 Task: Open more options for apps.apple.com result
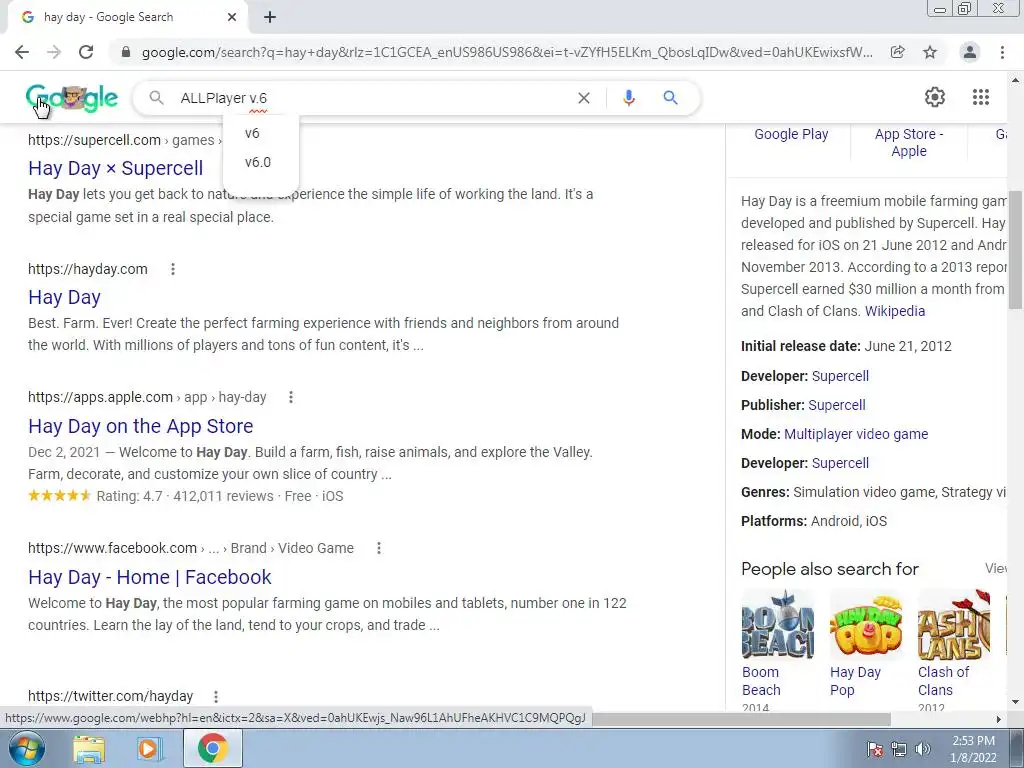pyautogui.click(x=291, y=397)
